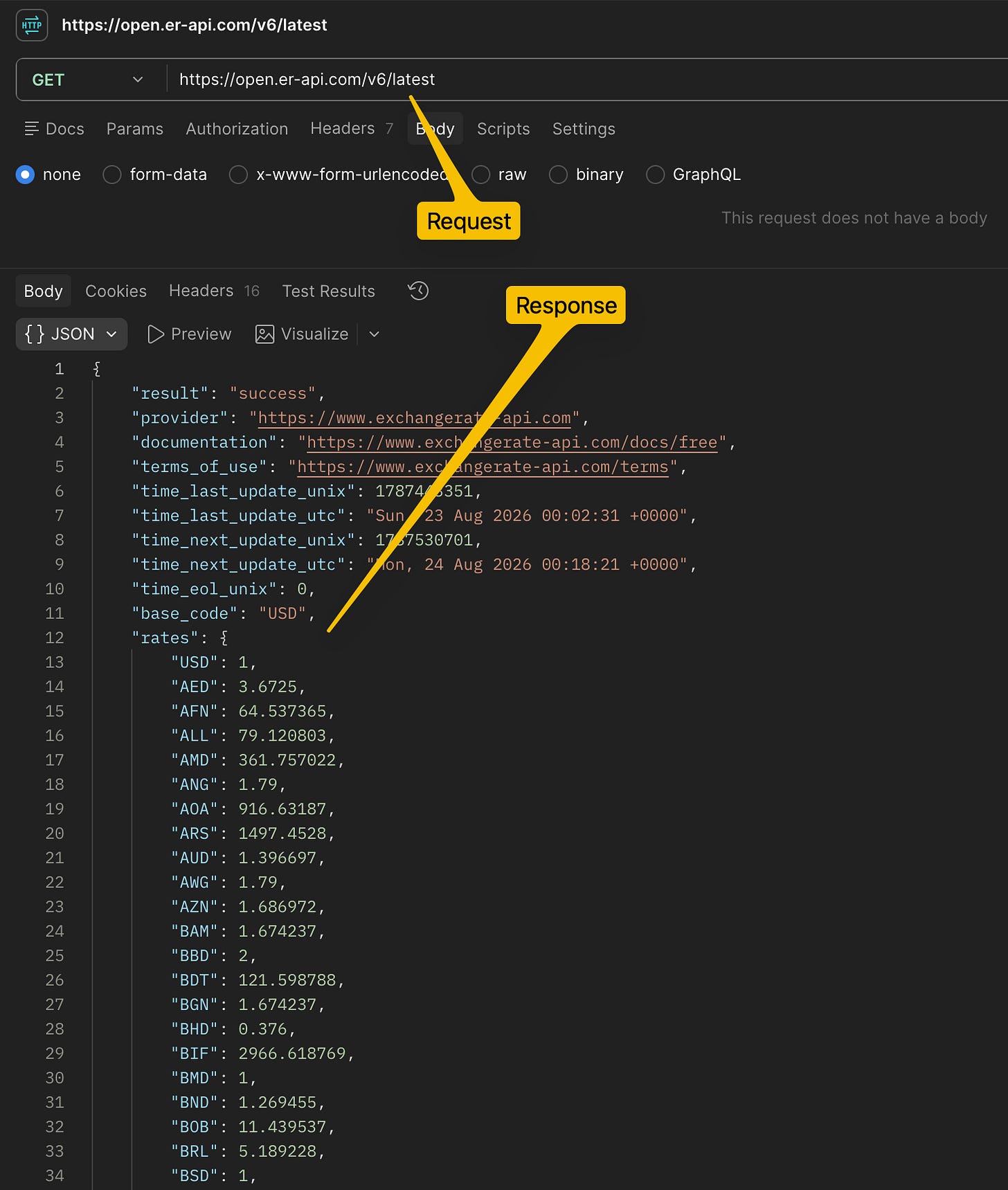Click the request URL input field
The image size is (1008, 1190).
pos(588,80)
